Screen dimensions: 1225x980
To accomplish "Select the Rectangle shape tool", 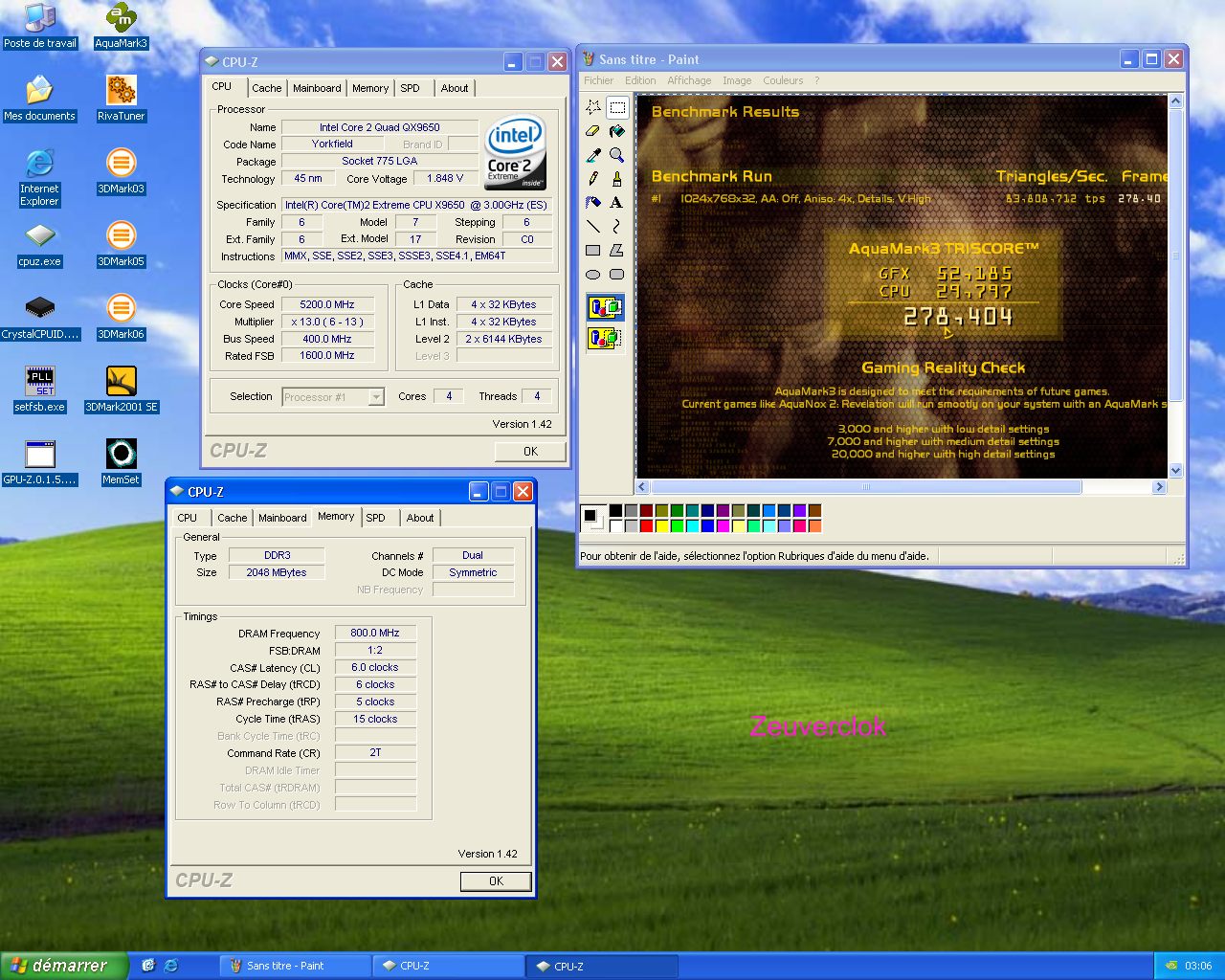I will 593,250.
